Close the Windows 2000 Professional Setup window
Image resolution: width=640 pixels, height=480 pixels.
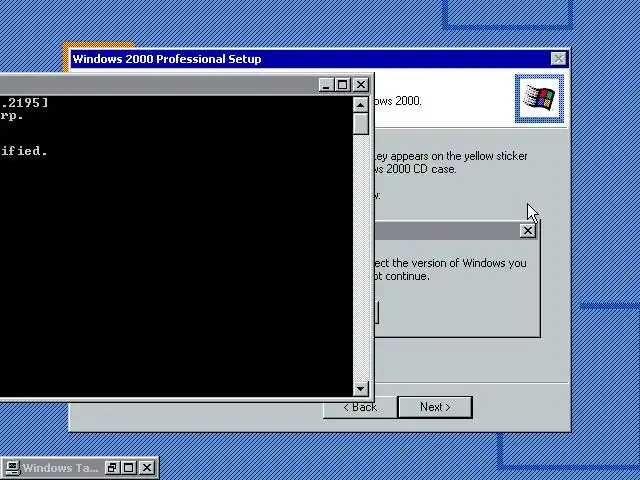tap(558, 59)
